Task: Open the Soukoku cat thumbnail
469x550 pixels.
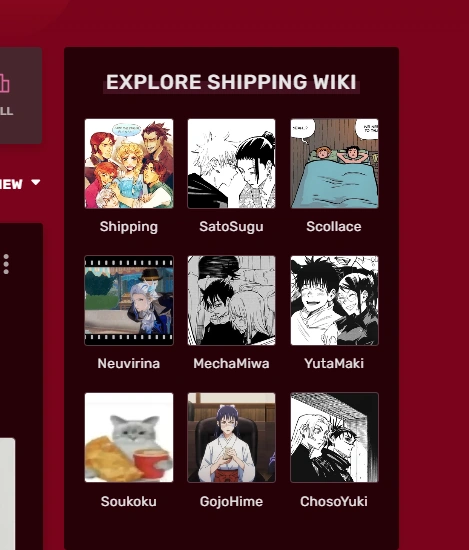Action: click(129, 437)
